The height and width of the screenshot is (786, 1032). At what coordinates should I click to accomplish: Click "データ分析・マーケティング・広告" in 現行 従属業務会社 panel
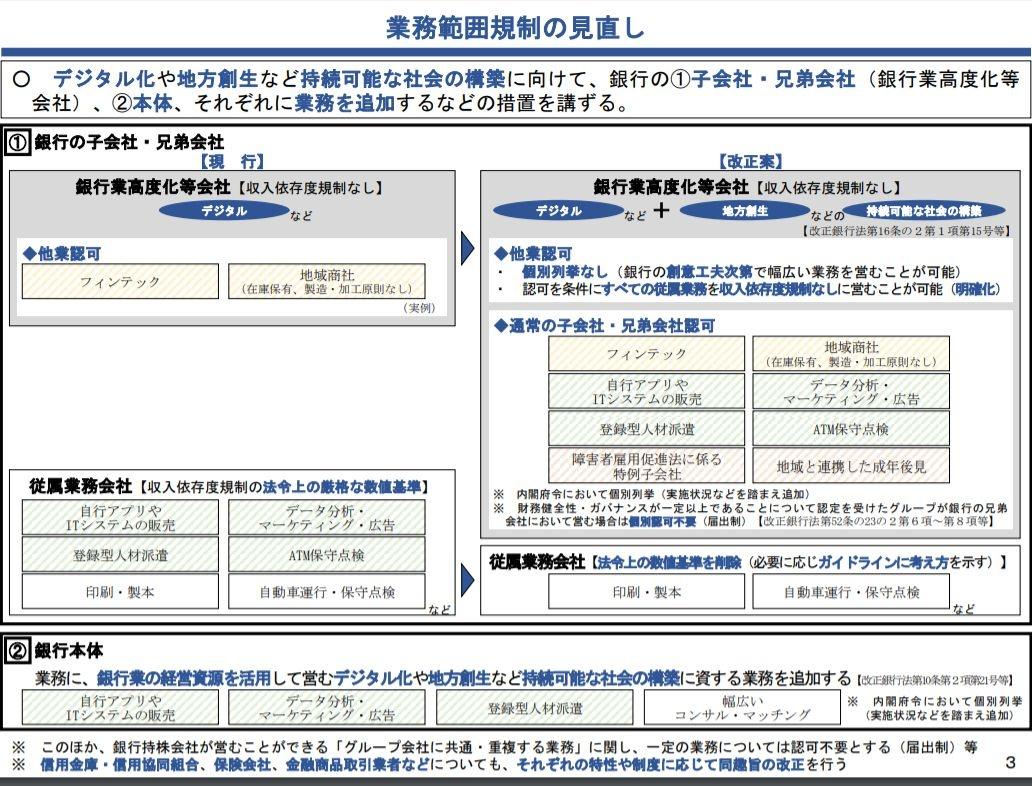pos(326,517)
